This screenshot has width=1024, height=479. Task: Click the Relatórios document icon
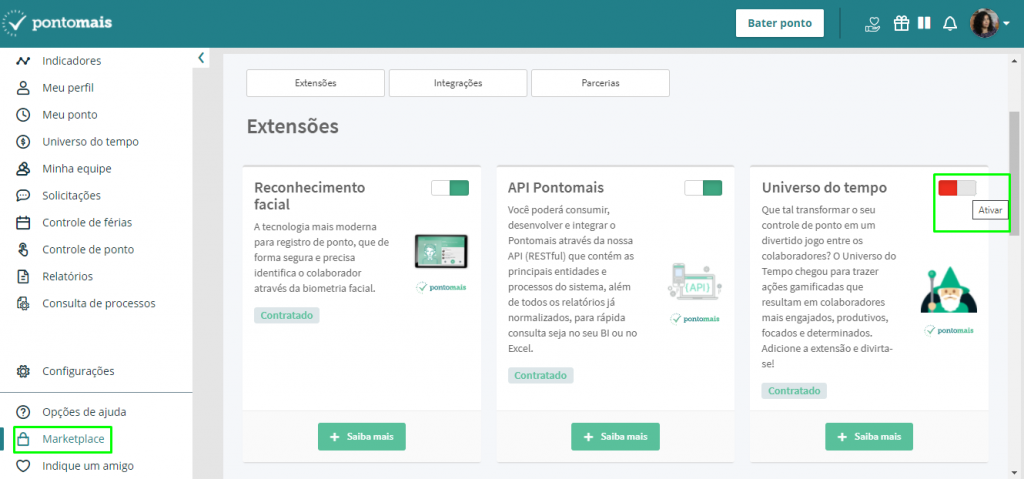pos(24,276)
